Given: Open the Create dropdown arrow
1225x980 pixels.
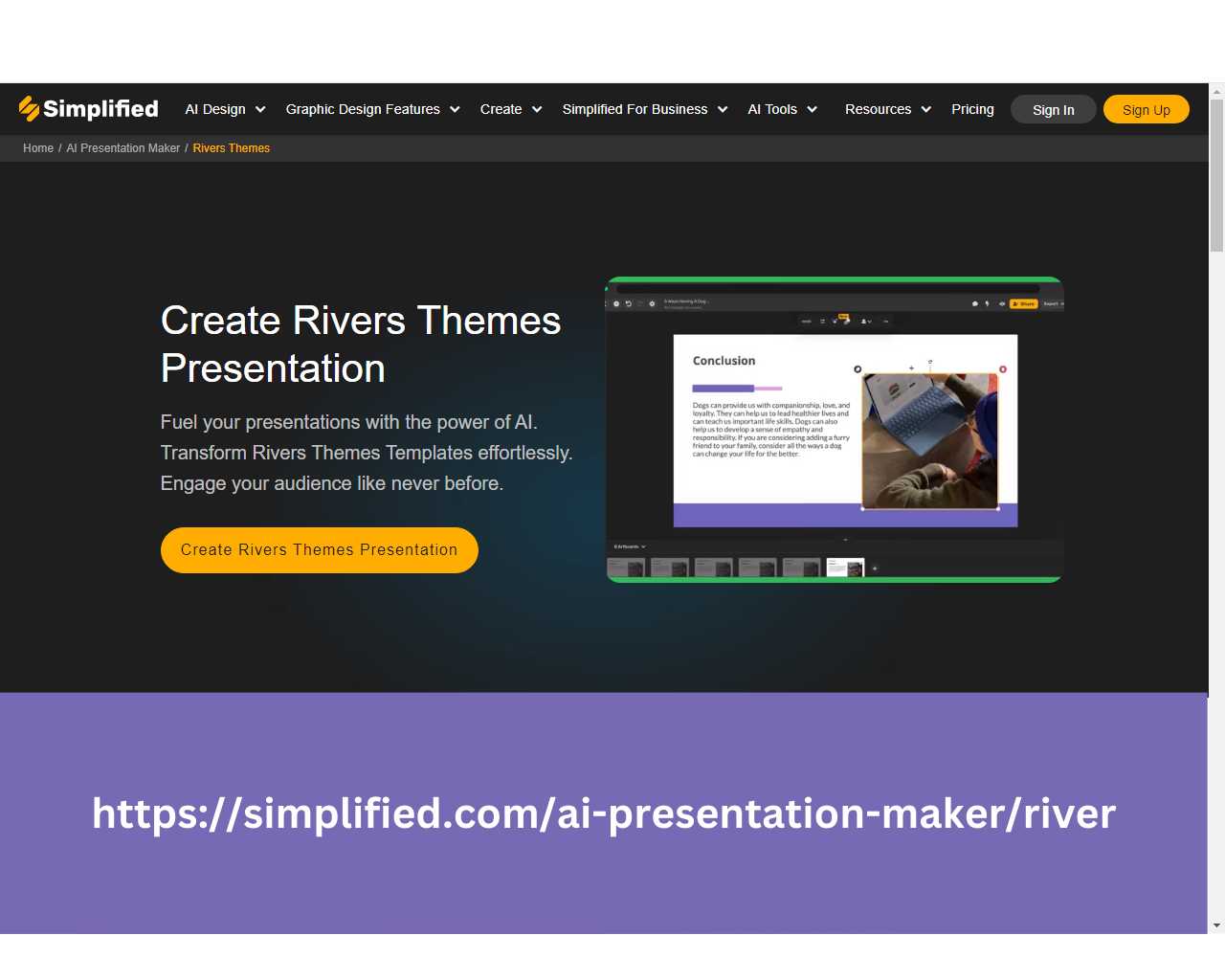Looking at the screenshot, I should coord(537,110).
